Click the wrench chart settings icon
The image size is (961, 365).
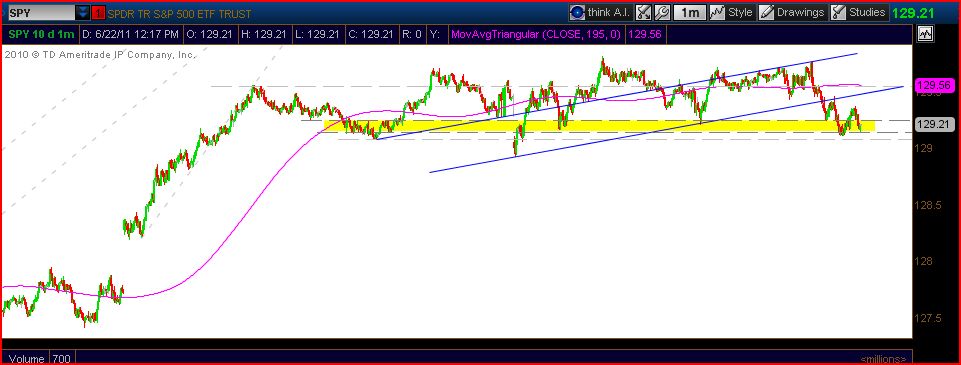[x=661, y=12]
